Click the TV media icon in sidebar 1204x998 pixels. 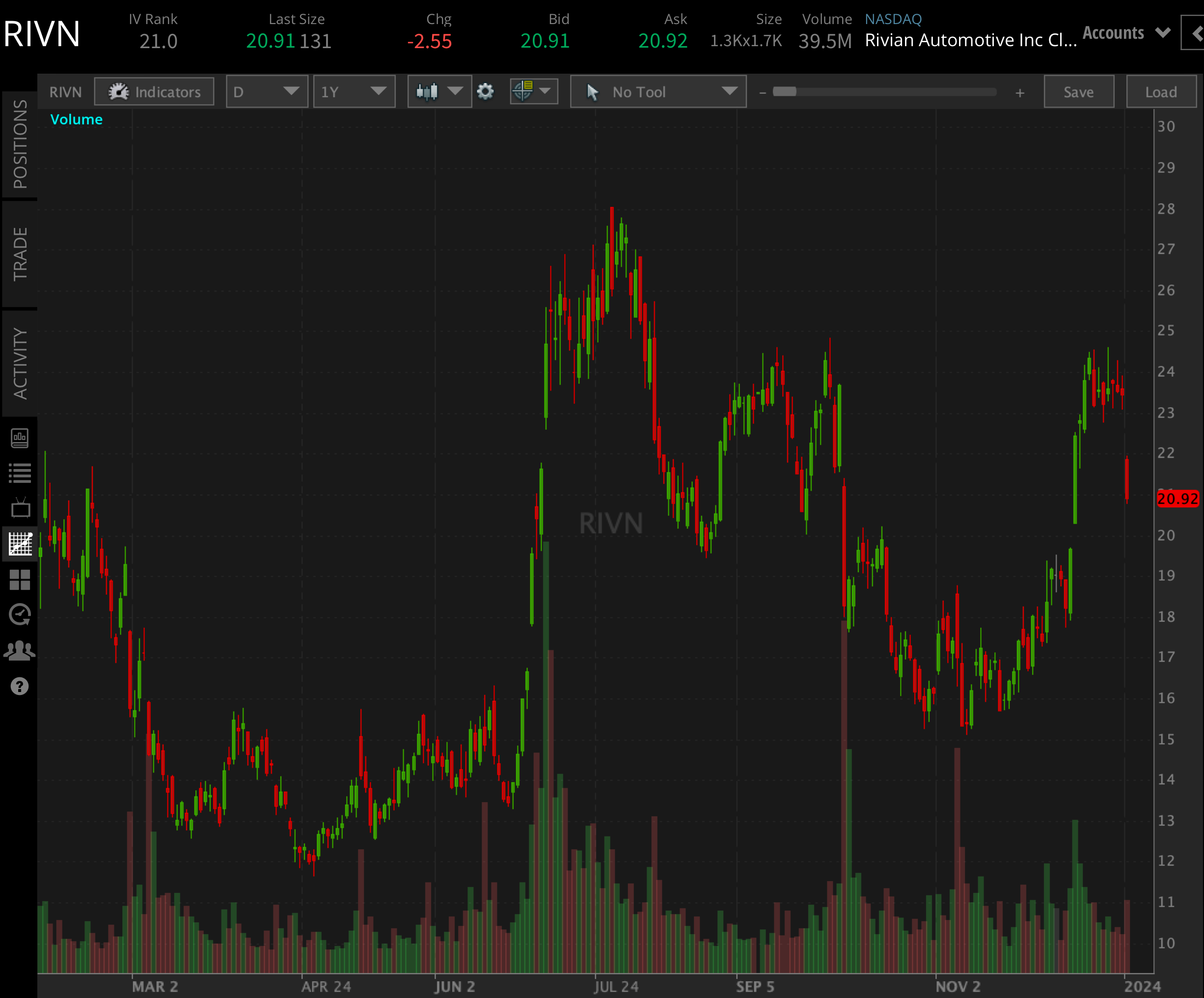tap(20, 508)
